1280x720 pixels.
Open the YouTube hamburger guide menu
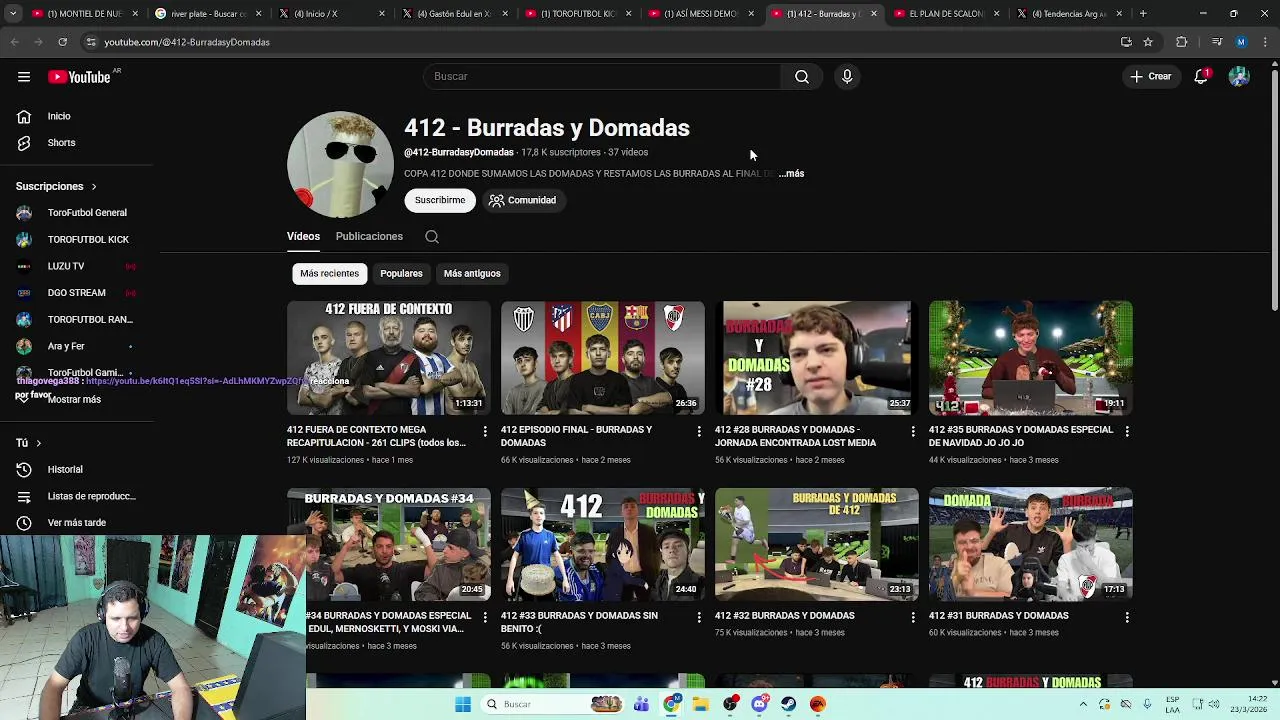(x=24, y=77)
